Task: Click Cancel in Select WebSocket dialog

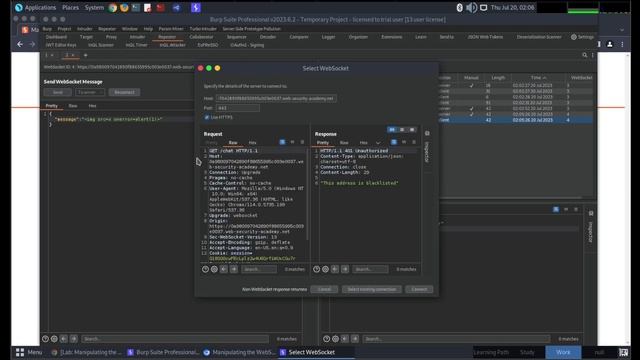Action: click(x=324, y=289)
